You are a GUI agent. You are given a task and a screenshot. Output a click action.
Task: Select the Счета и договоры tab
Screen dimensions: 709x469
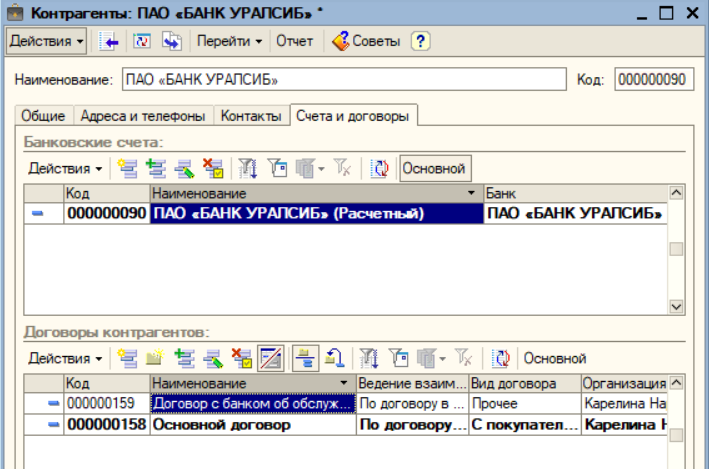(353, 116)
